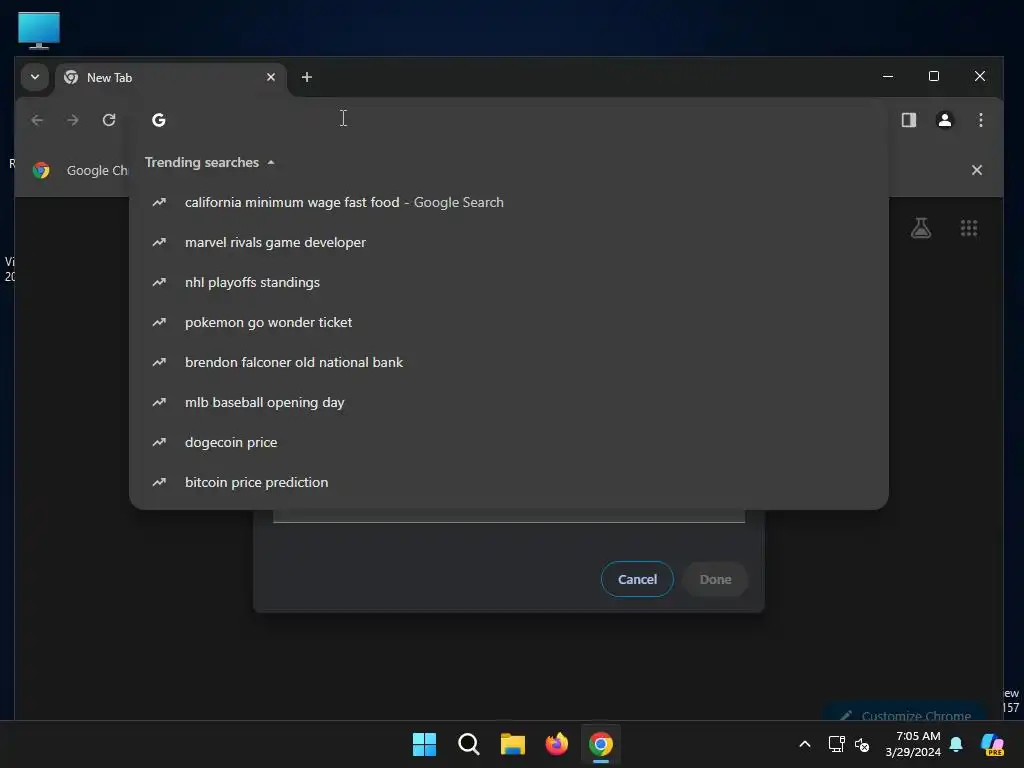Open clock showing 7:05 AM 3/29/2024

(913, 744)
